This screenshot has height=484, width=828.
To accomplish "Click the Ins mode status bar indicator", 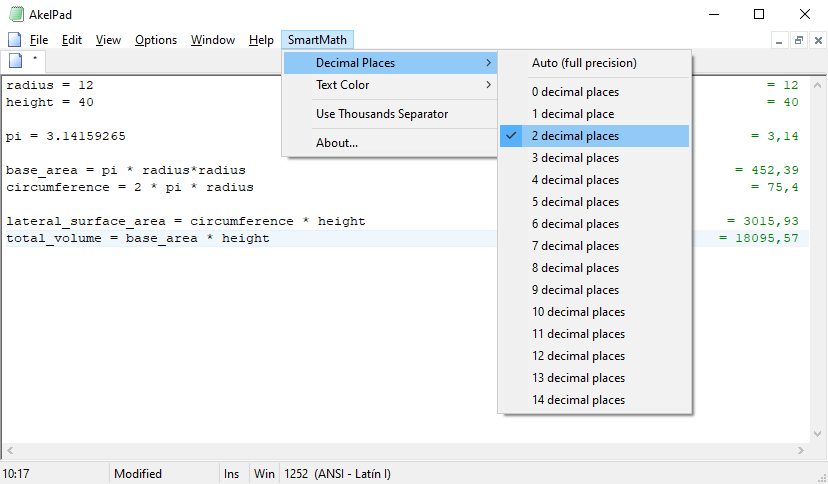I will [232, 474].
